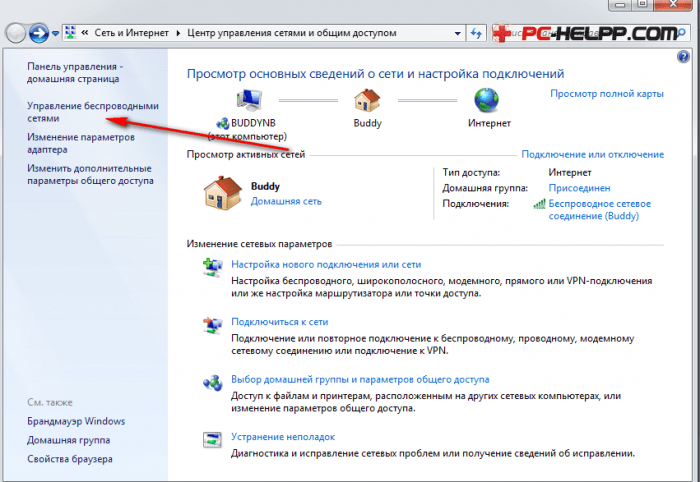Screen dimensions: 700x482
Task: Click the Интернет globe icon in map
Action: tap(486, 100)
